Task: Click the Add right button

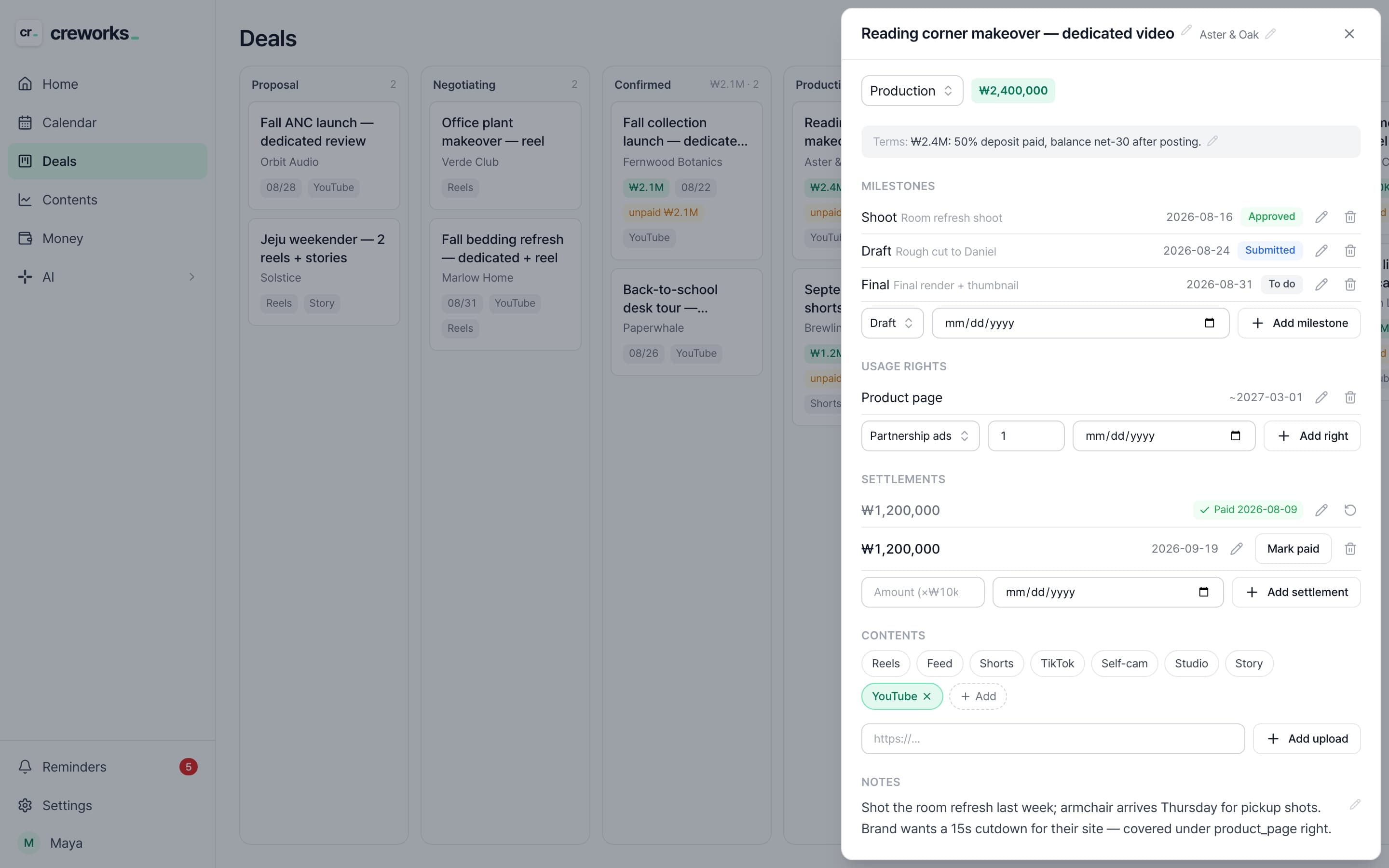Action: coord(1312,436)
